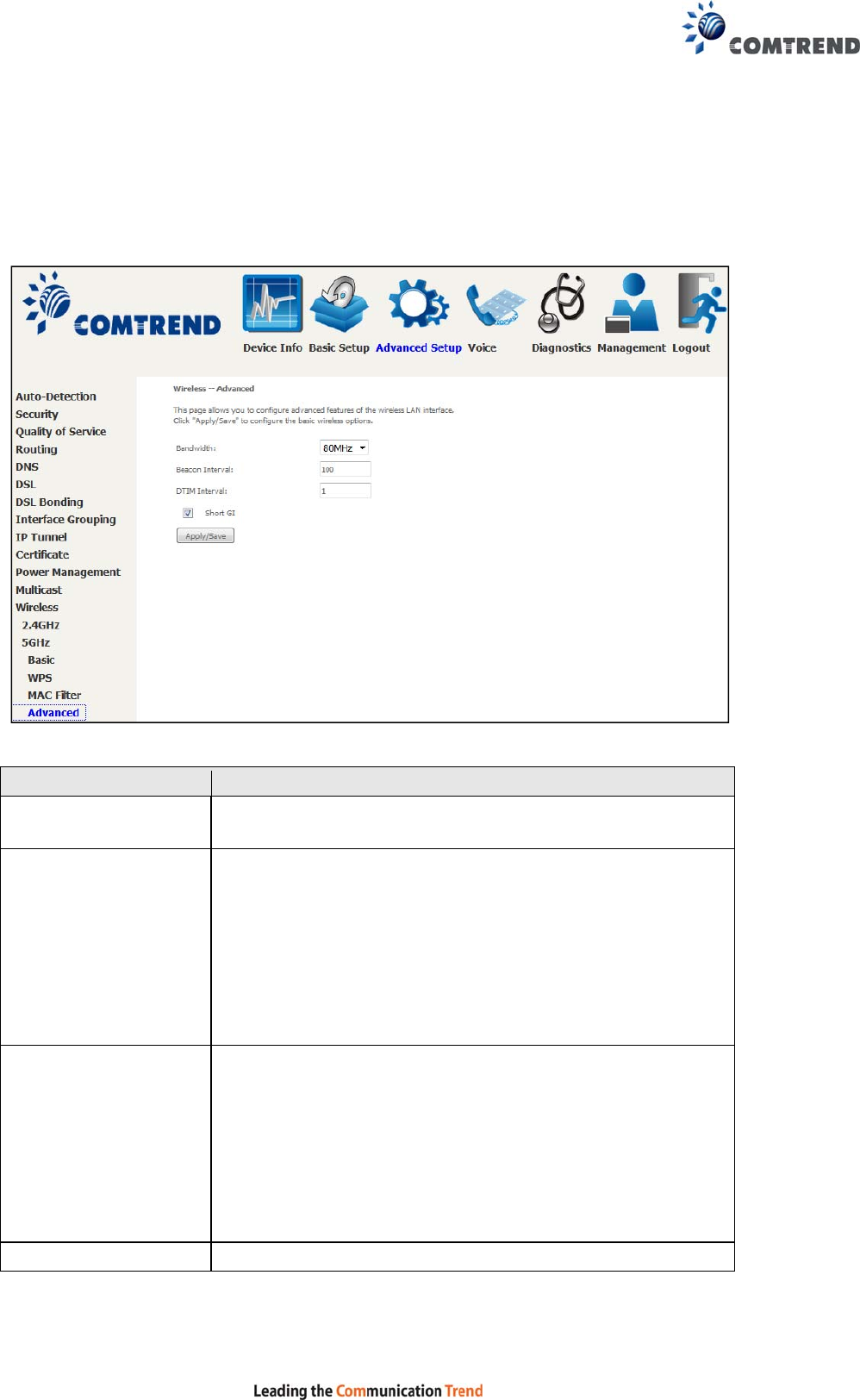Expand the 2.4GHz wireless submenu
Screen dimensions: 860x1400
[x=41, y=626]
